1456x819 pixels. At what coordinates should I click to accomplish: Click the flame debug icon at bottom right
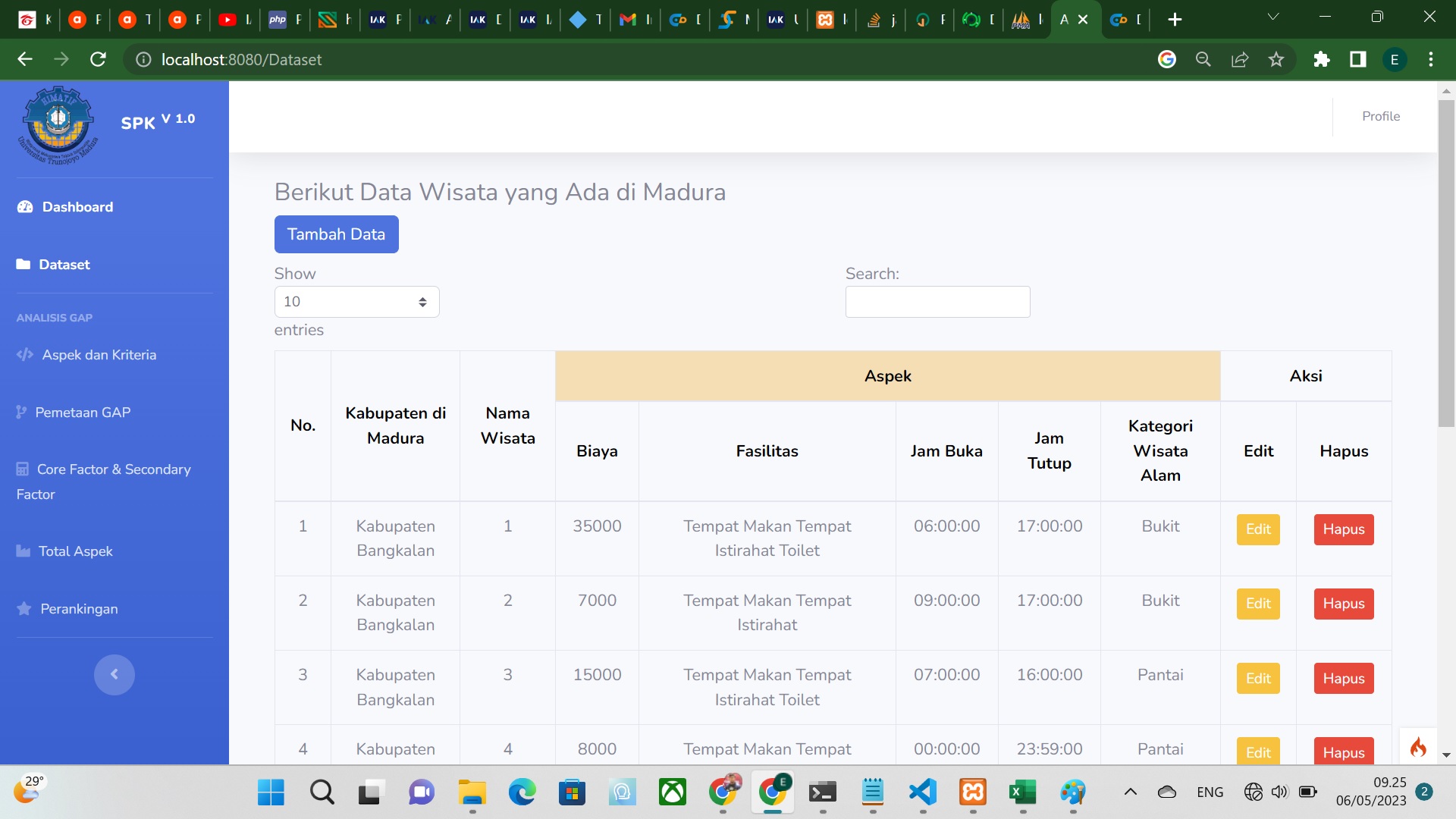click(x=1418, y=748)
